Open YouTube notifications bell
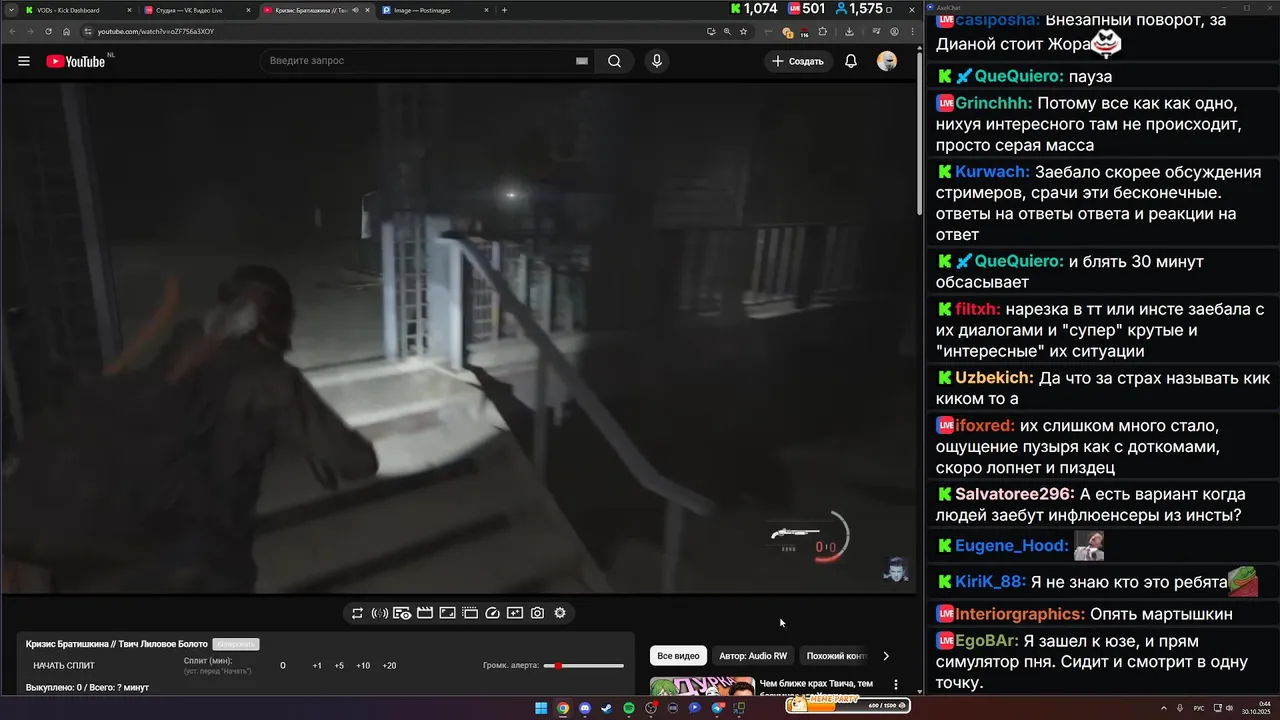The width and height of the screenshot is (1280, 720). click(851, 61)
